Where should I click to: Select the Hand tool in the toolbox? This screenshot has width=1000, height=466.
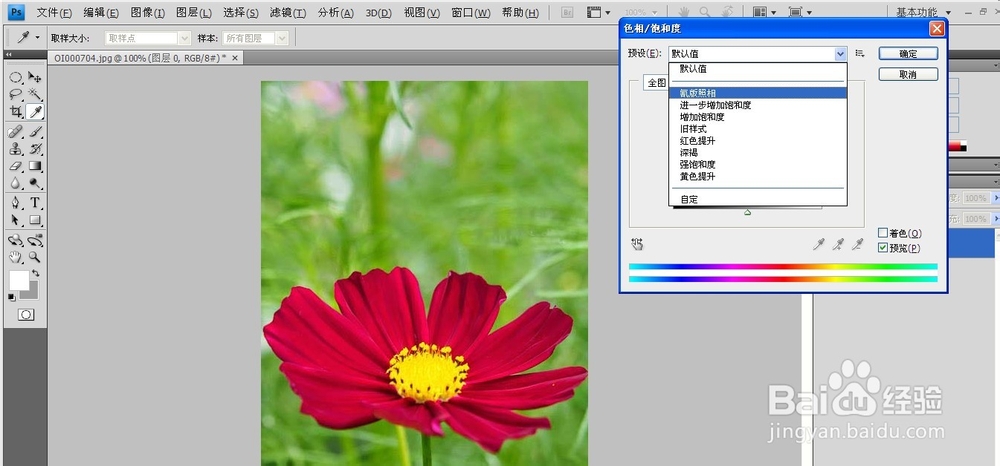(x=16, y=258)
